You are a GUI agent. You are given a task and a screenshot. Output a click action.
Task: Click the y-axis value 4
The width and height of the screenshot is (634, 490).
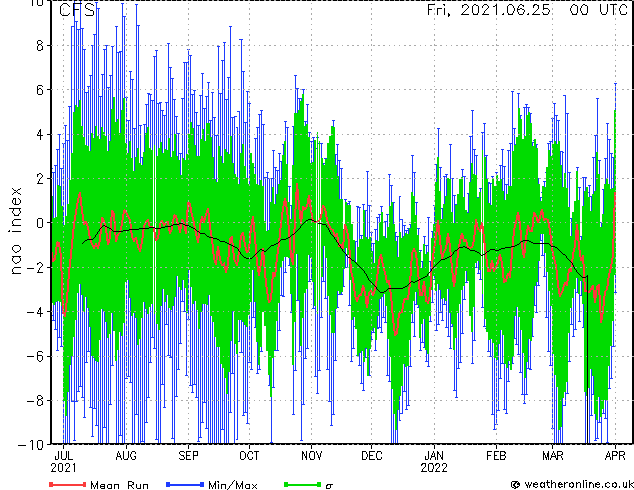[x=40, y=134]
